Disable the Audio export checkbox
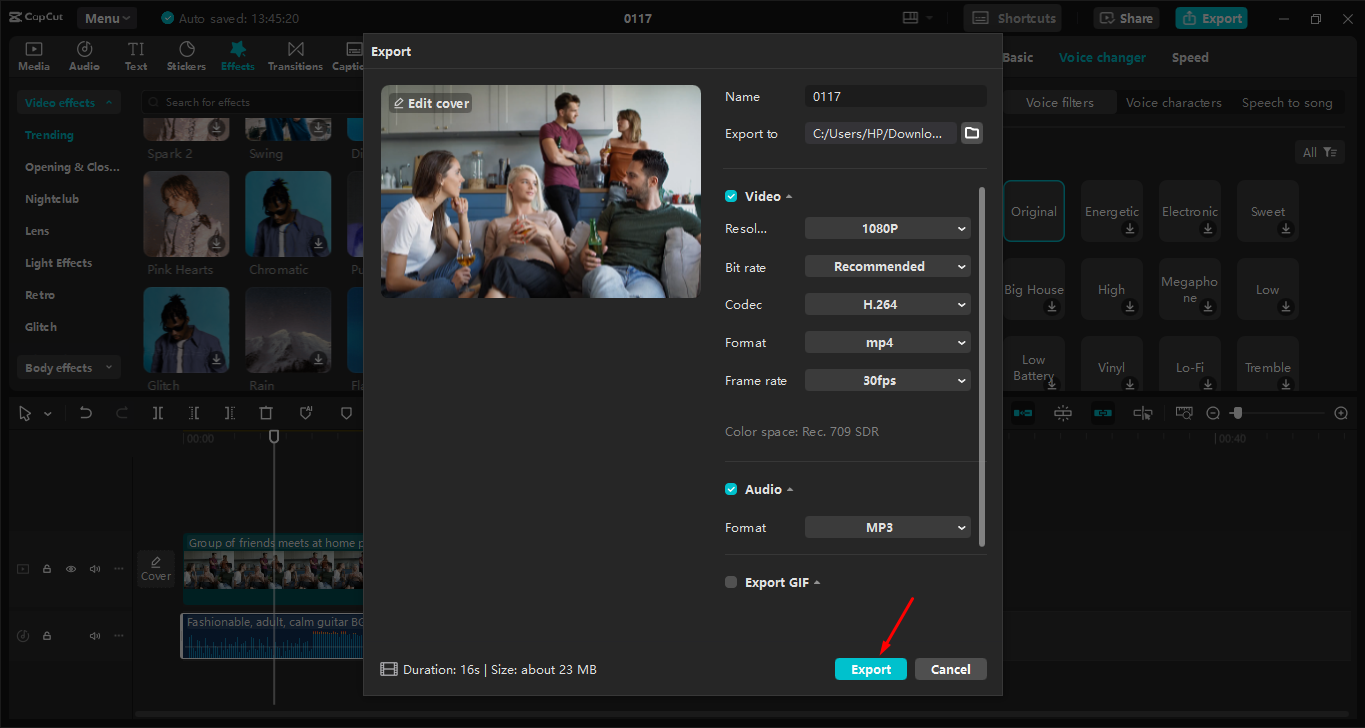This screenshot has height=728, width=1365. coord(731,489)
